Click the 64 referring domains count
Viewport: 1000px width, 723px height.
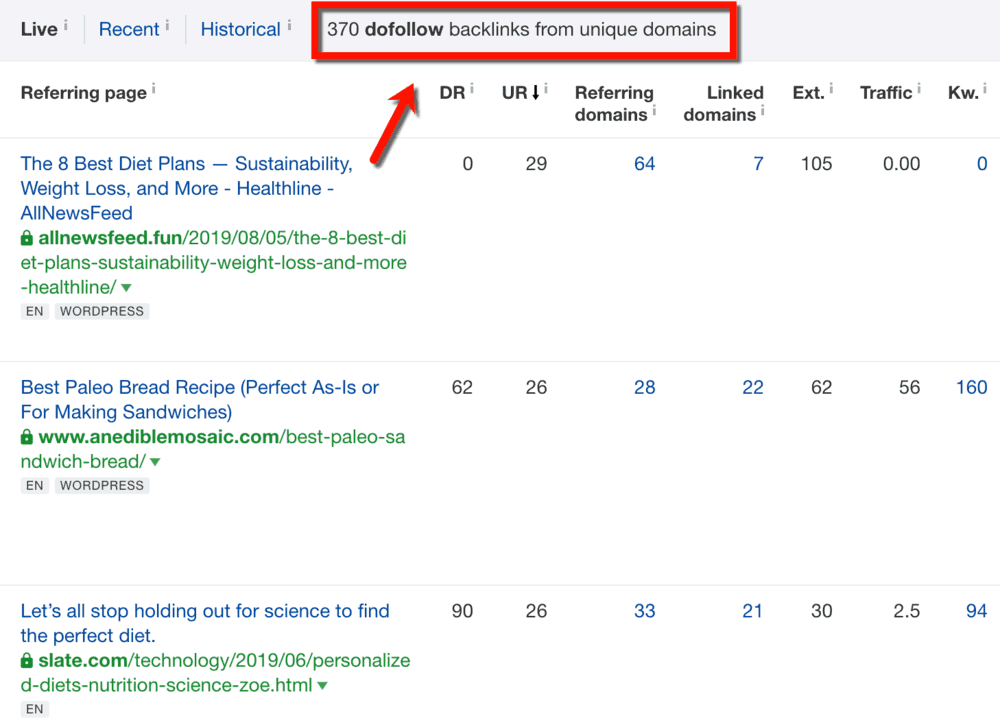tap(645, 163)
